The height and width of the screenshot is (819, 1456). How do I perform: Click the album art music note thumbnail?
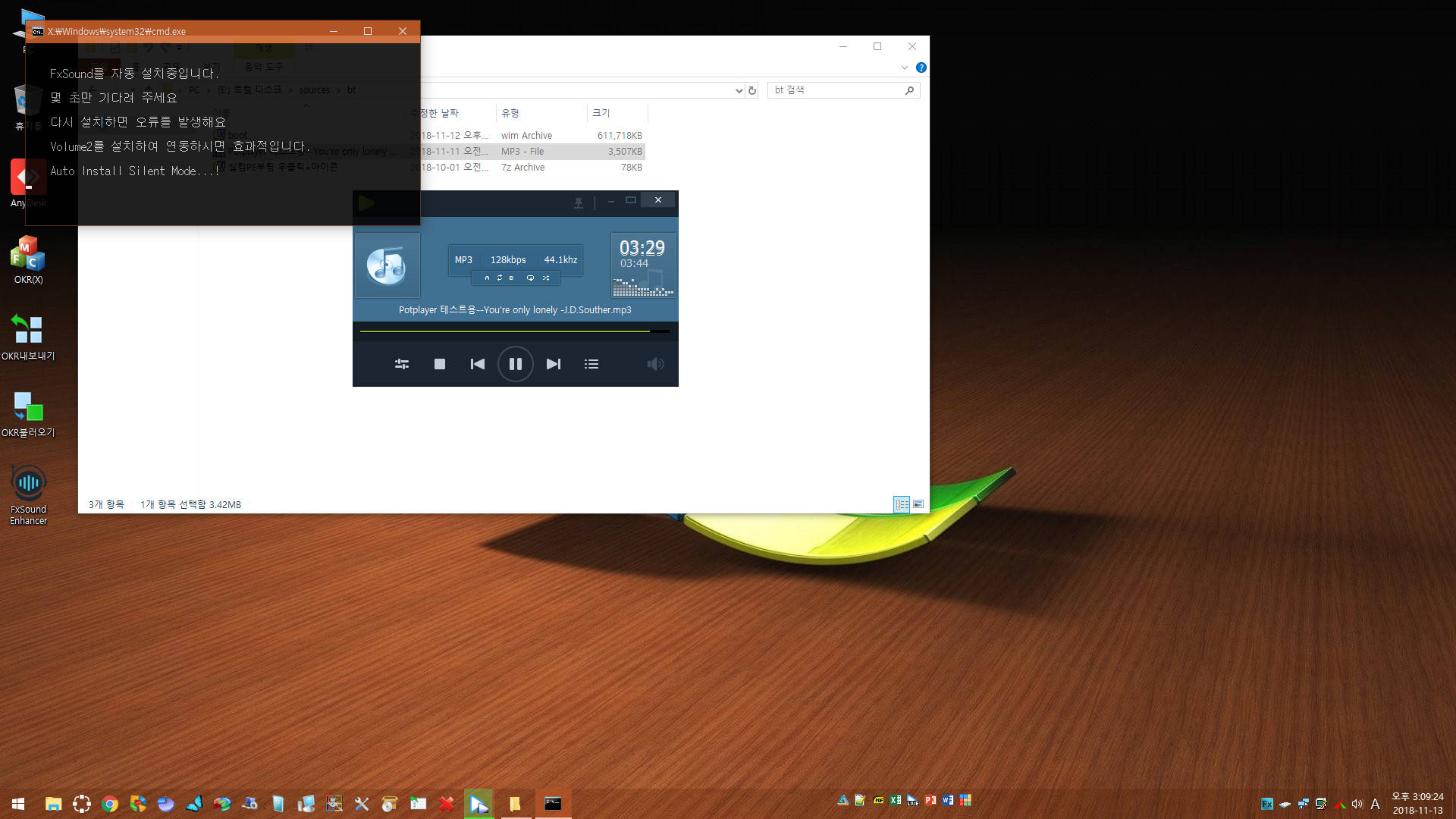tap(387, 265)
